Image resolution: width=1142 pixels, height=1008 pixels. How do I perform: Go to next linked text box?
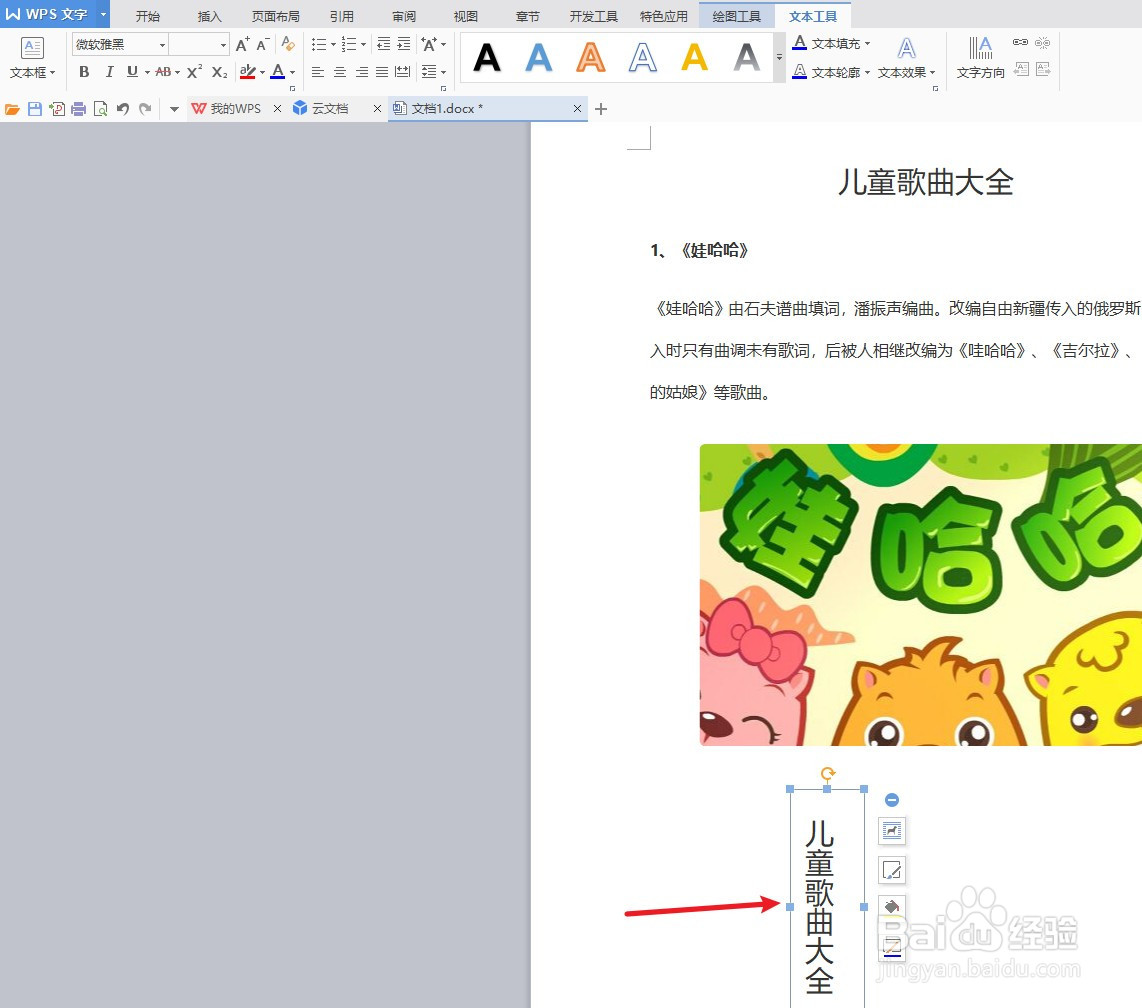pyautogui.click(x=1043, y=69)
